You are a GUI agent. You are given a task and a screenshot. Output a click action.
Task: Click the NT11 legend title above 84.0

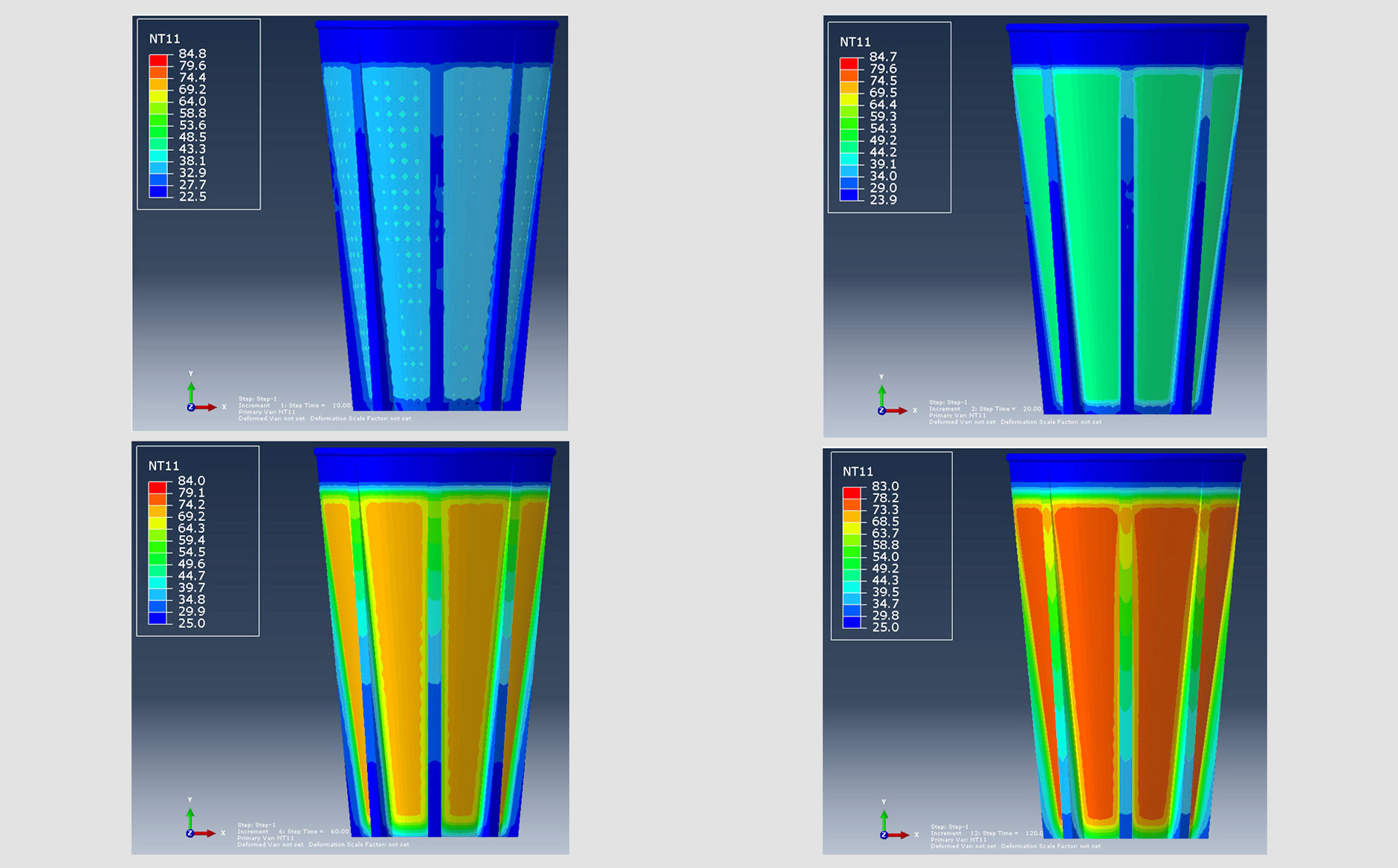[164, 466]
